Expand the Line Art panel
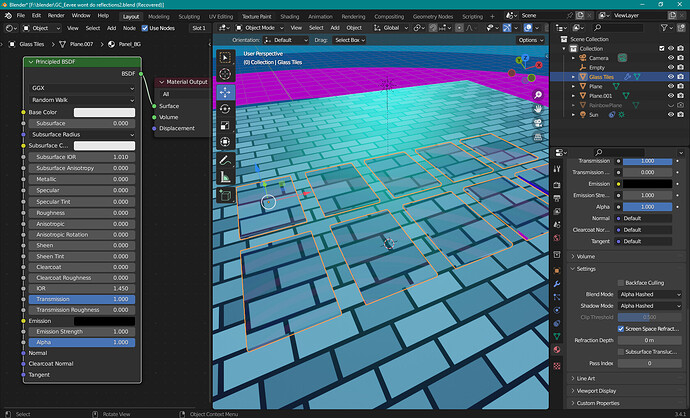This screenshot has width=690, height=418. coord(586,378)
